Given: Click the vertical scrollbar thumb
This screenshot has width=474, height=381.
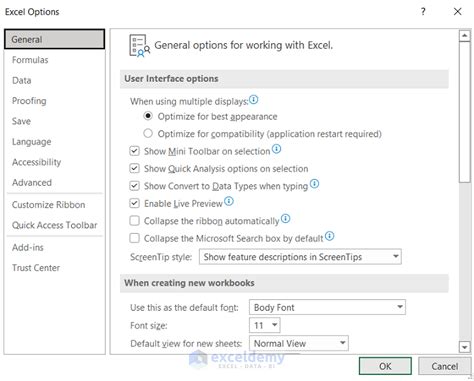Looking at the screenshot, I should (464, 112).
